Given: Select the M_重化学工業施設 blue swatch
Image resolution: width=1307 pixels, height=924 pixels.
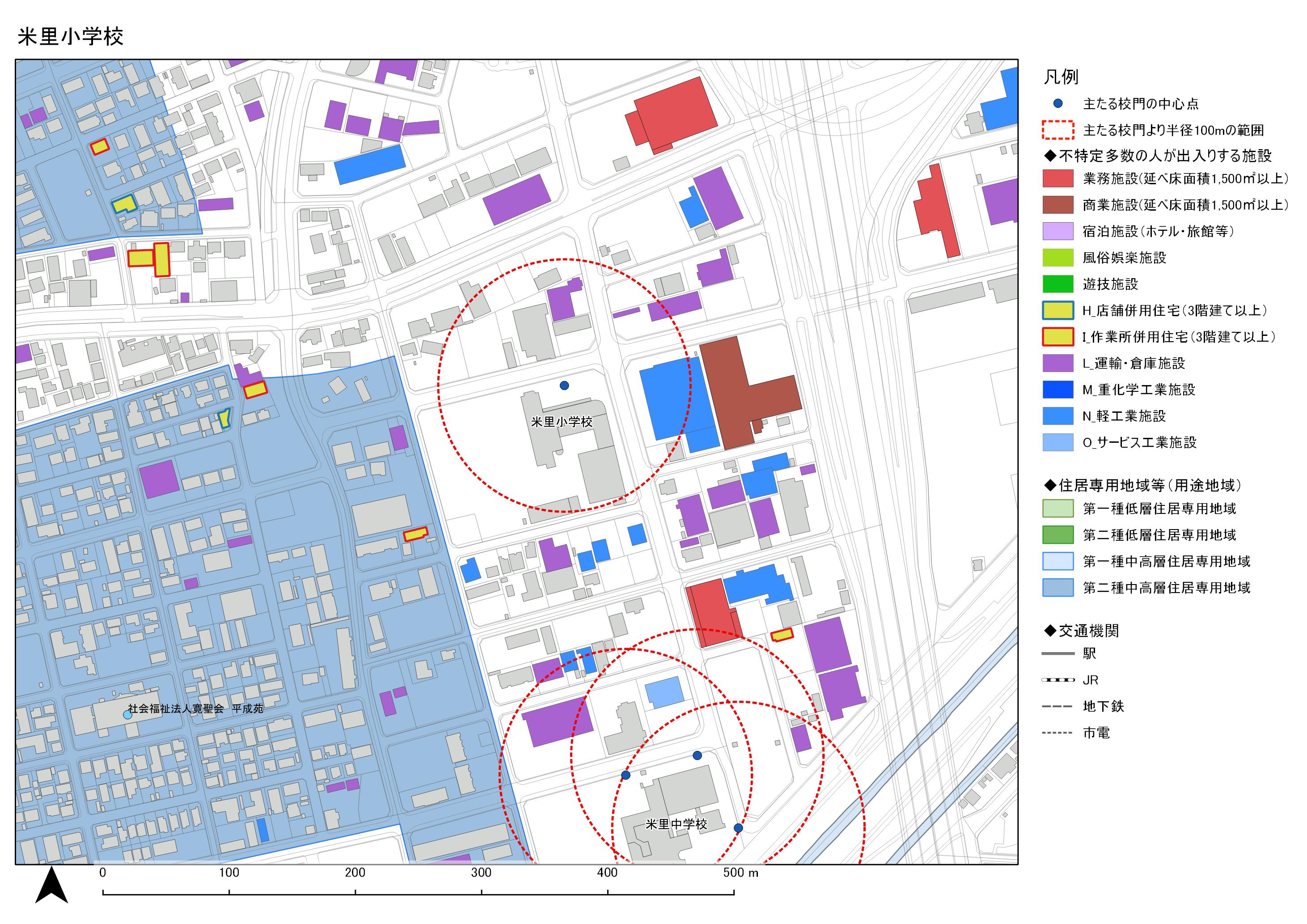Looking at the screenshot, I should [1057, 390].
